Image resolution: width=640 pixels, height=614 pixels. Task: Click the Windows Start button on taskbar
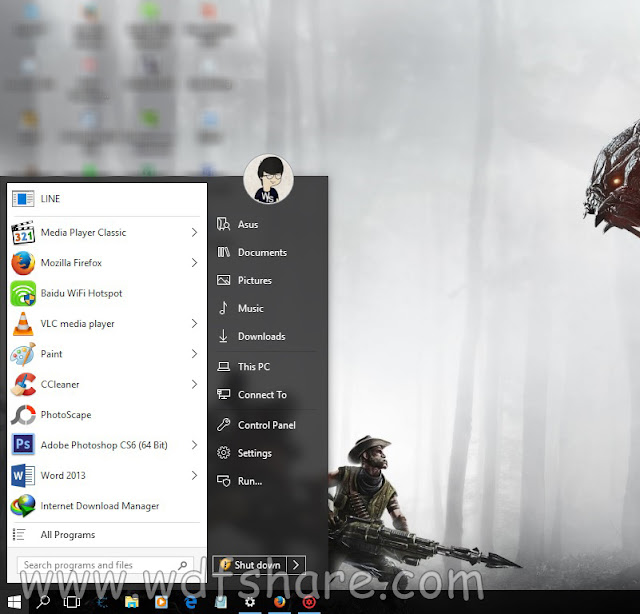tap(14, 602)
